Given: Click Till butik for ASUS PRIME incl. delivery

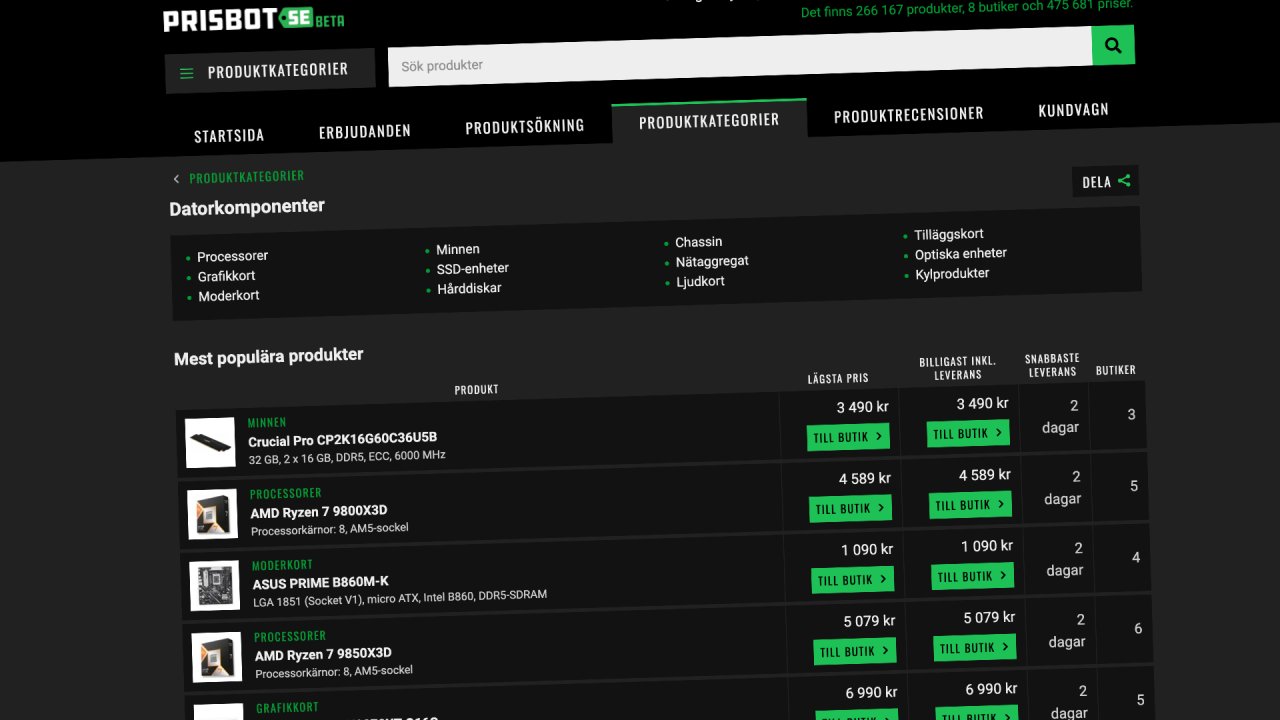Looking at the screenshot, I should [973, 576].
